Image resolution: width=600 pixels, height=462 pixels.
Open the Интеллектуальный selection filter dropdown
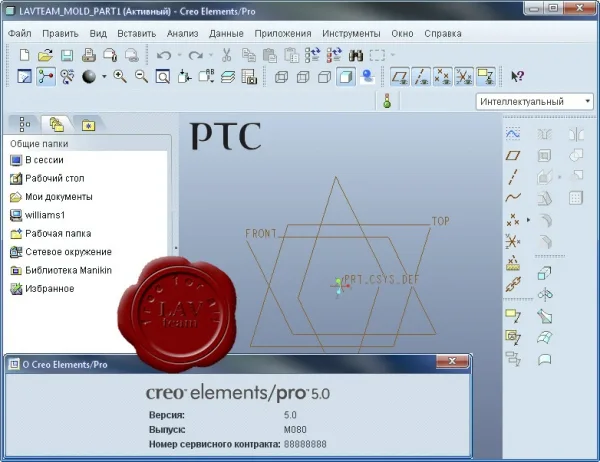[x=535, y=101]
